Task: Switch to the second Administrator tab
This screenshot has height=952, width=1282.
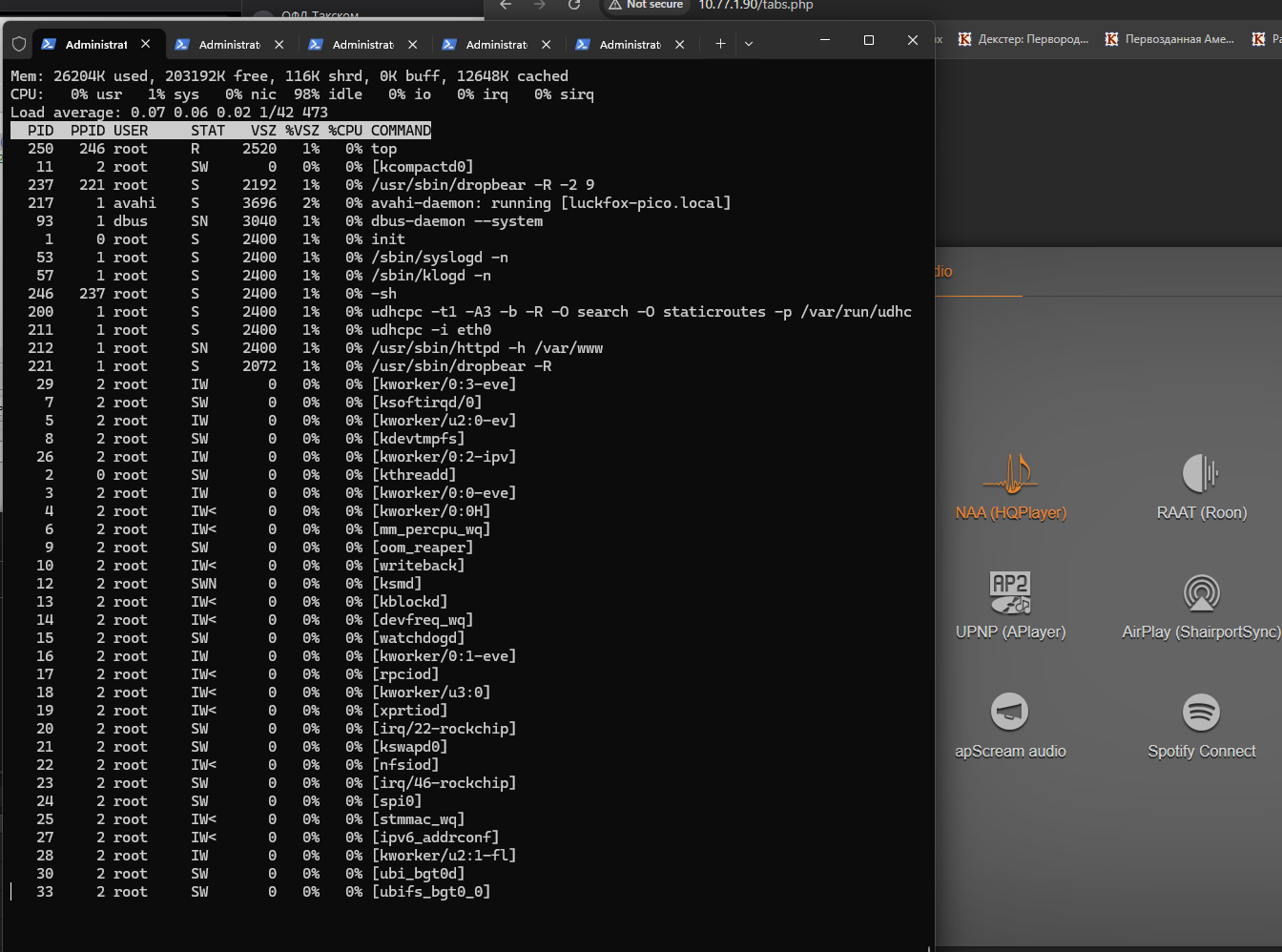Action: (229, 44)
